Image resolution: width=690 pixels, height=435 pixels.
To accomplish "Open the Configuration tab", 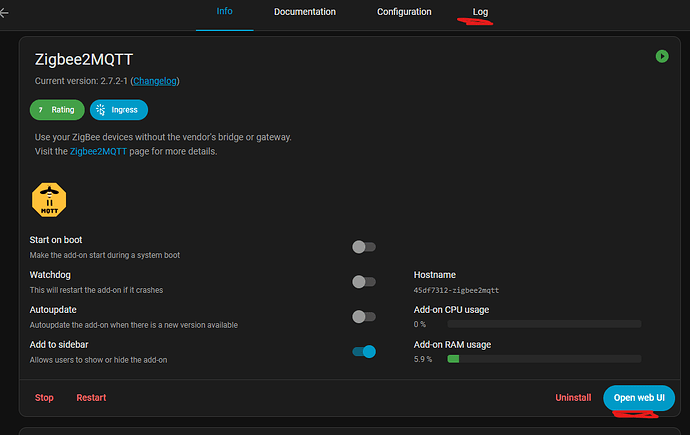I will (x=404, y=12).
